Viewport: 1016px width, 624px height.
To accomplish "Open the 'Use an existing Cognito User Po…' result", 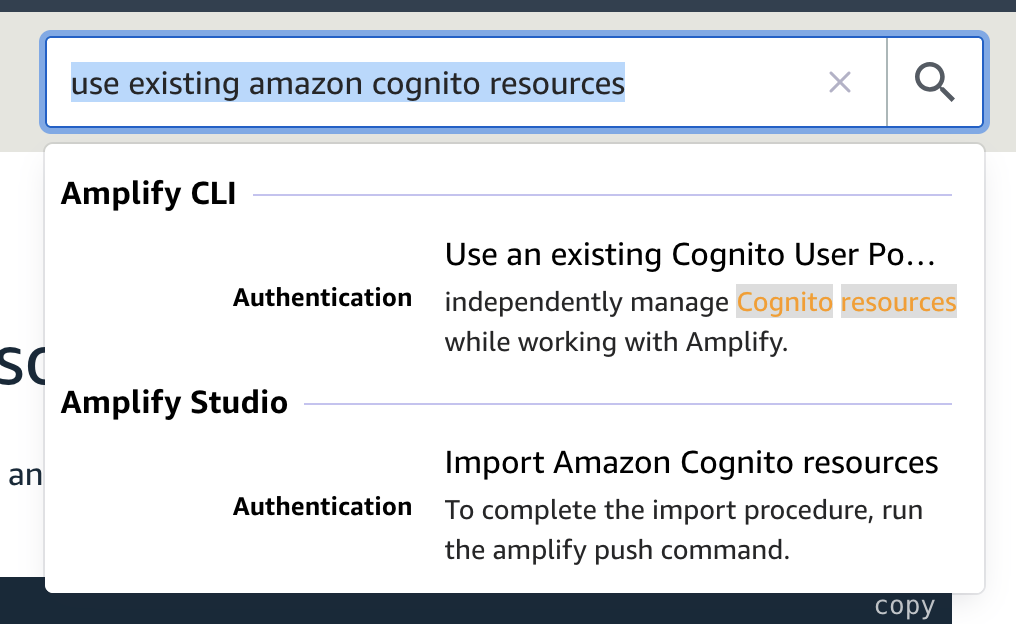I will [x=690, y=255].
